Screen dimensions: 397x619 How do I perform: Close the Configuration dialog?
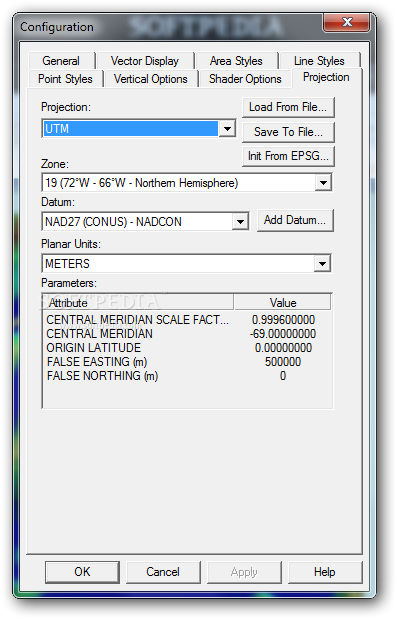coord(347,22)
